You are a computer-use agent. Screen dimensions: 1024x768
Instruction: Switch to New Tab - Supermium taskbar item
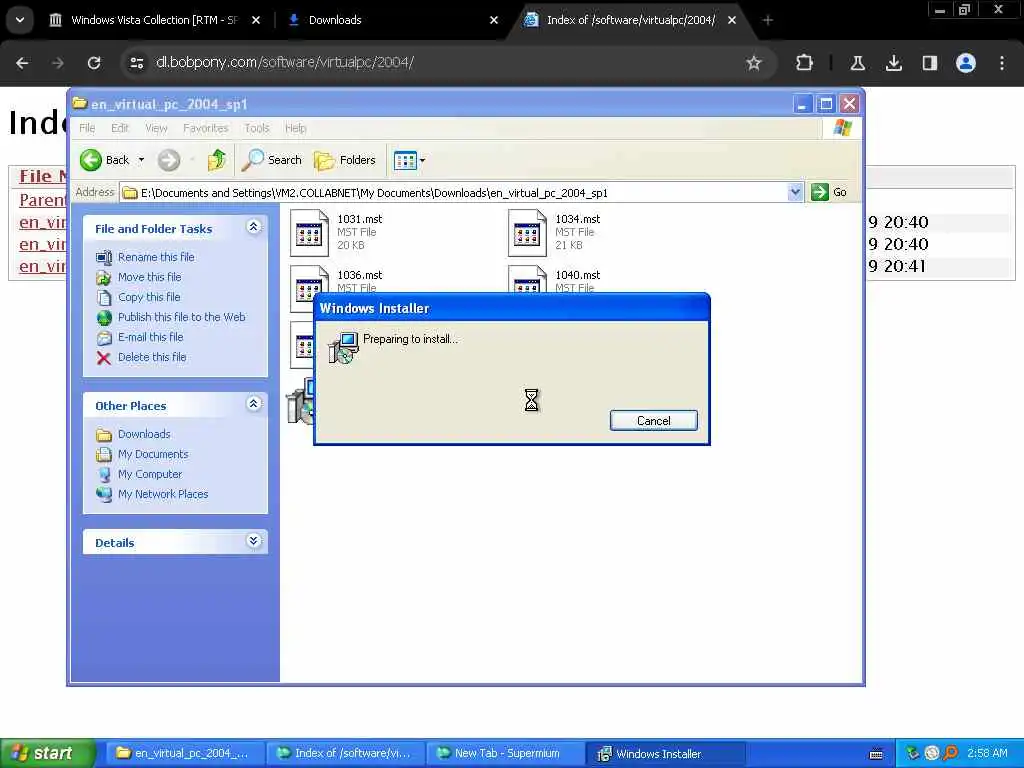(x=505, y=753)
